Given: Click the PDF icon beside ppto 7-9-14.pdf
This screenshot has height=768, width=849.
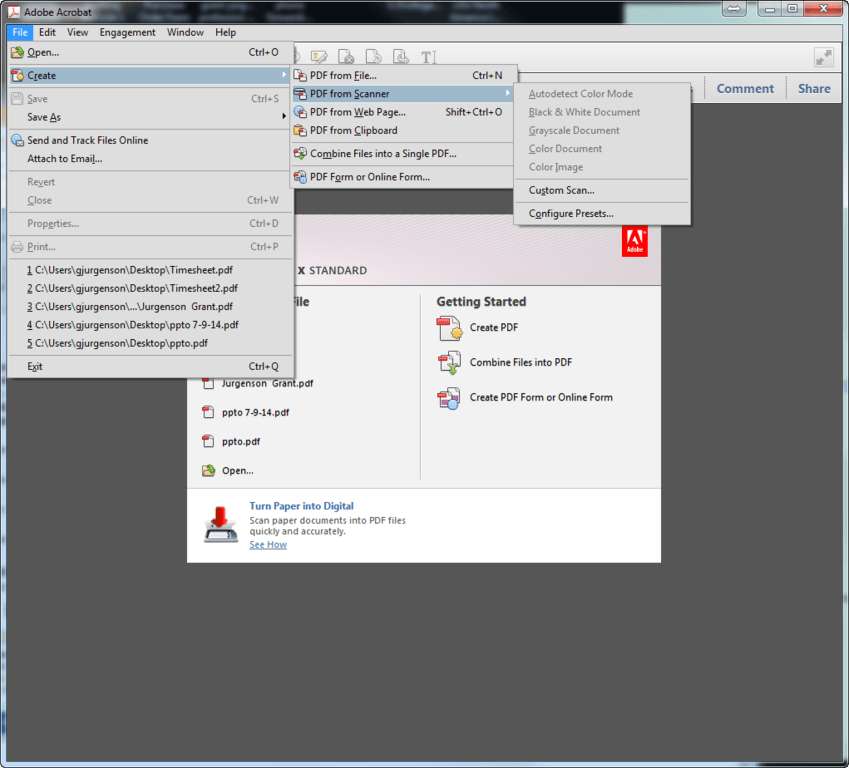Looking at the screenshot, I should point(208,412).
